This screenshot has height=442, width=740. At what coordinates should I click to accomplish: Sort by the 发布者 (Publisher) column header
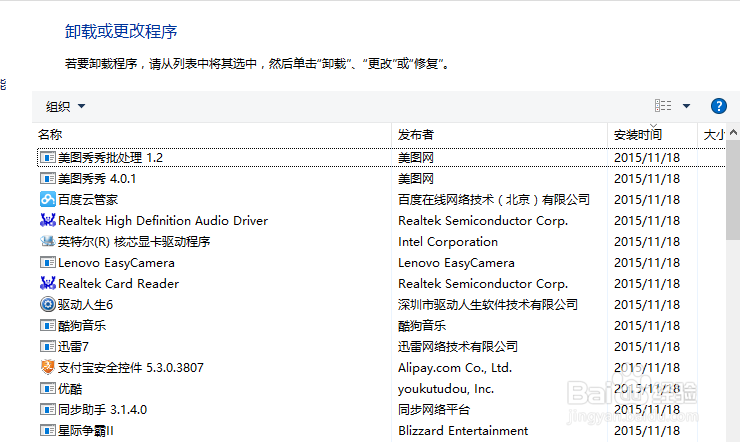416,134
